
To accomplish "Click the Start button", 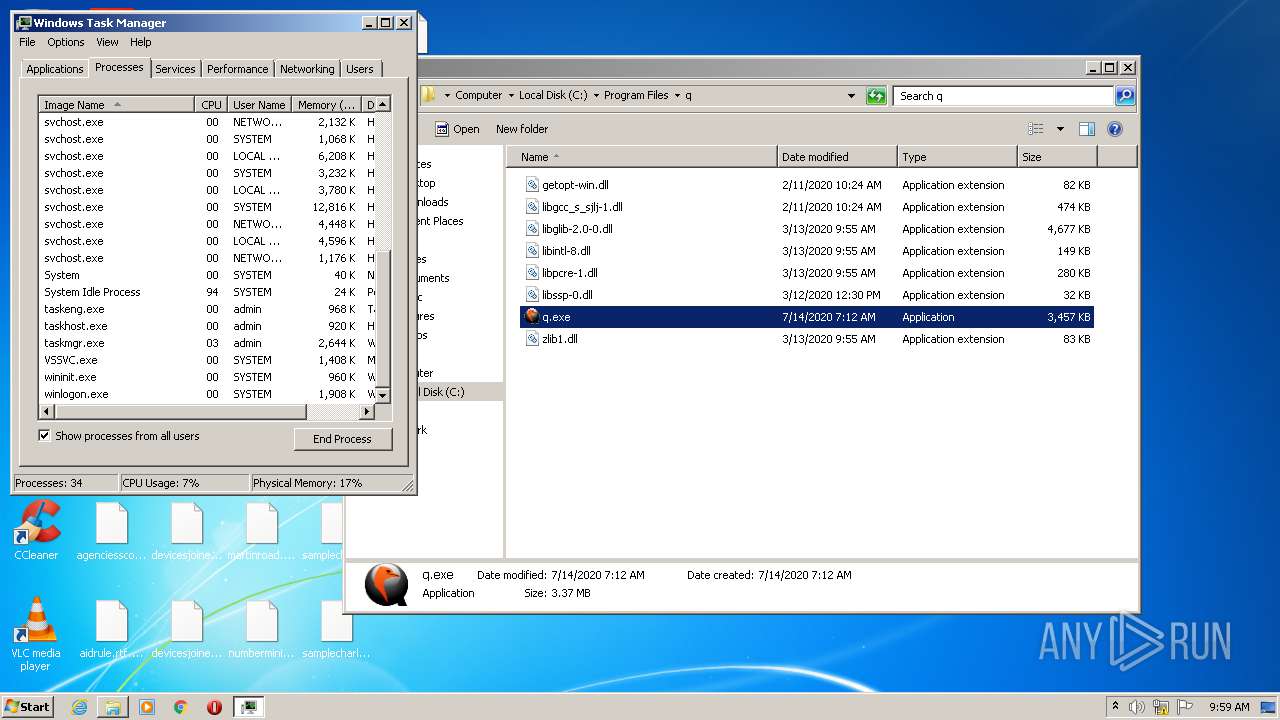I will click(x=27, y=707).
